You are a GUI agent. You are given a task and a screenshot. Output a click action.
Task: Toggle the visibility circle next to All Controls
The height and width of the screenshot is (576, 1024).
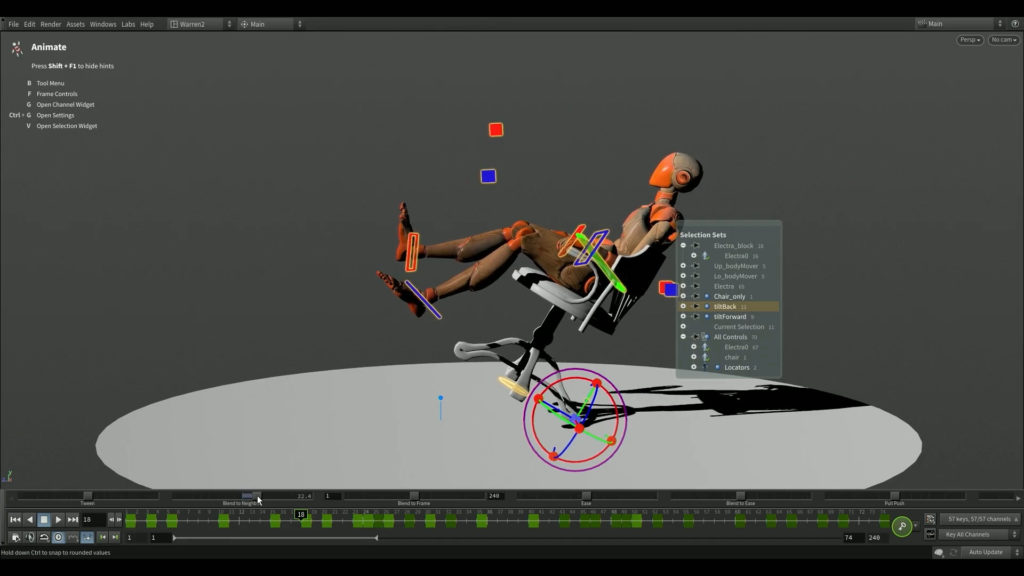pos(683,336)
